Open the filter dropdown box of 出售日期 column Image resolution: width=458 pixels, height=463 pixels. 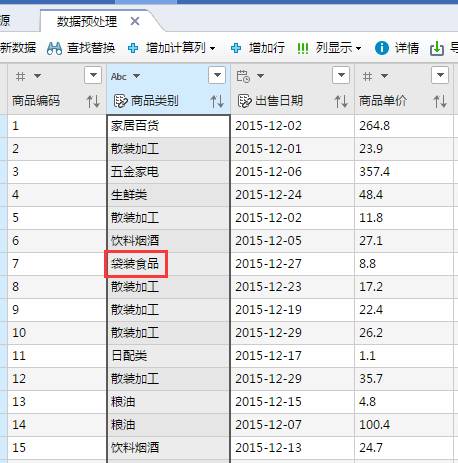pos(341,75)
